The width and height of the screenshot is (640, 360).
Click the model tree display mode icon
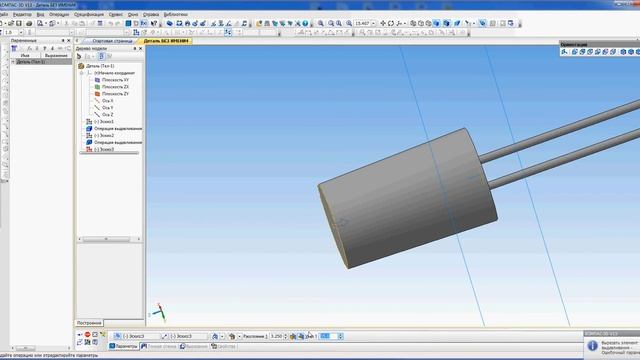click(x=102, y=56)
